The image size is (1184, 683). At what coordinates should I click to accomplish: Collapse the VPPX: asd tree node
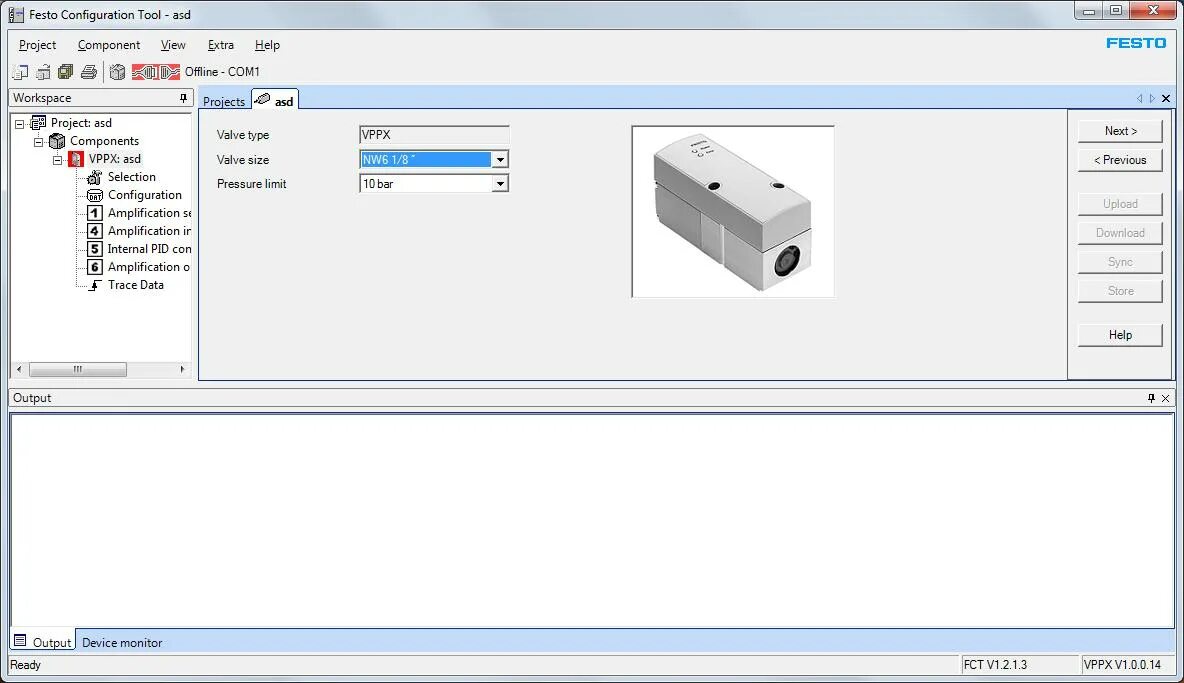[x=57, y=159]
